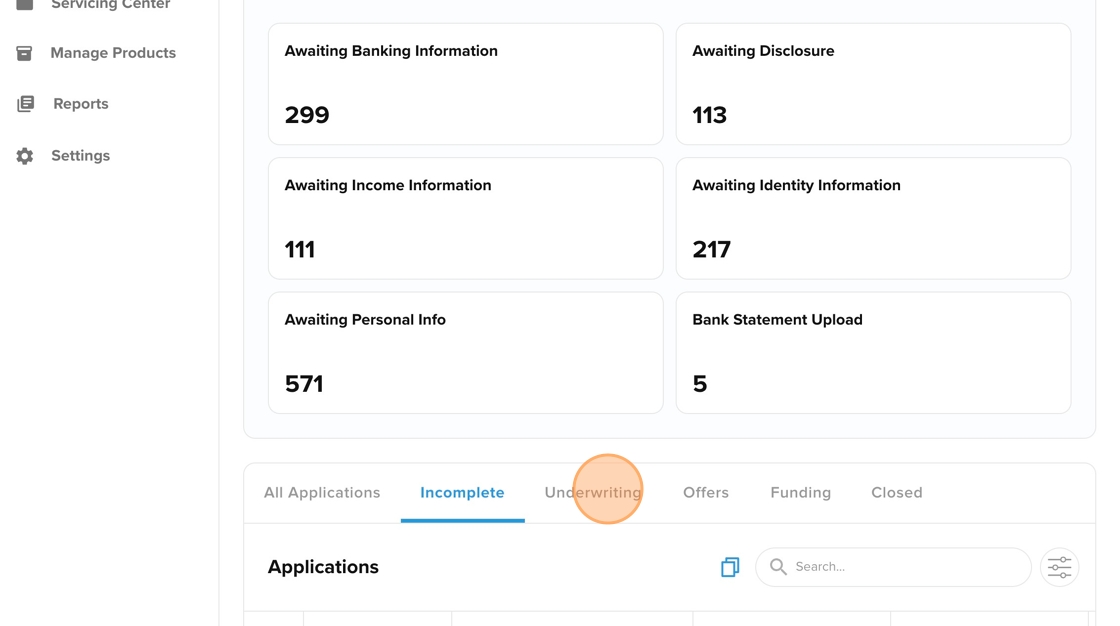Switch to the All Applications tab
Viewport: 1120px width, 626px height.
[x=322, y=492]
